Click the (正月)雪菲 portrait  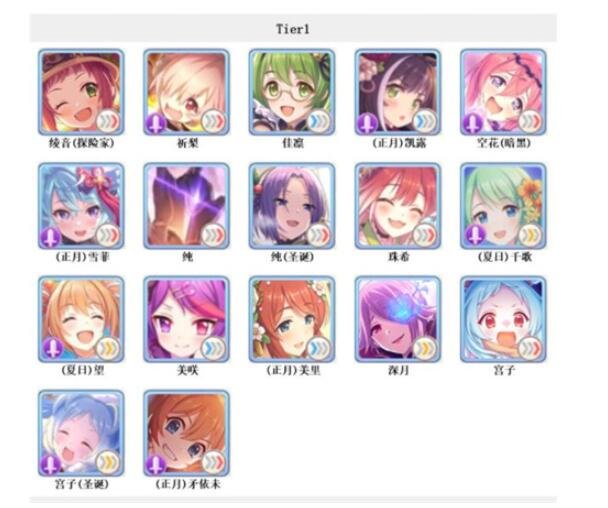coord(81,206)
